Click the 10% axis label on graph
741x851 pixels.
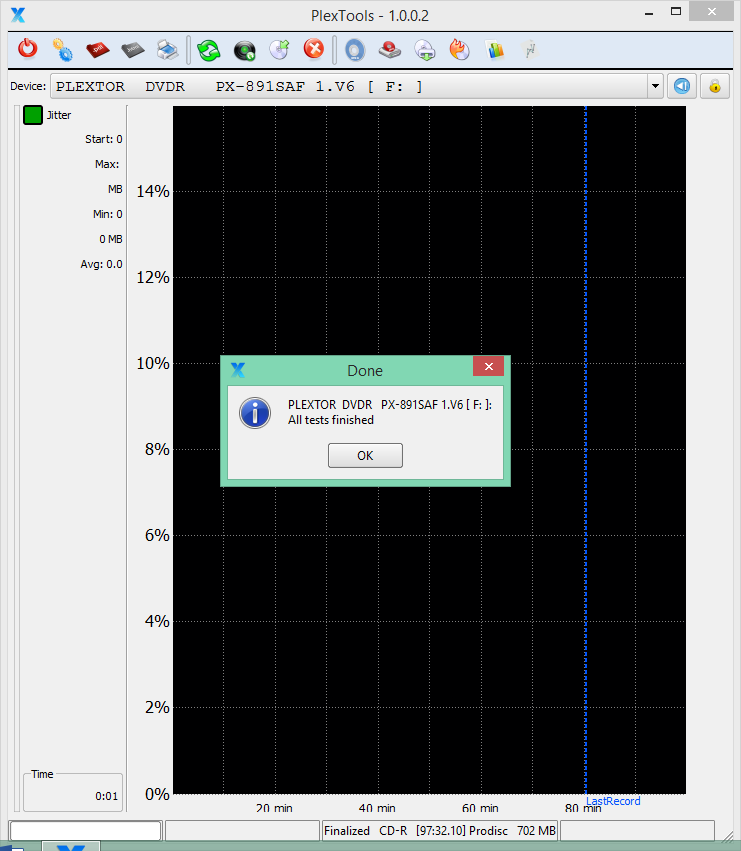[153, 364]
